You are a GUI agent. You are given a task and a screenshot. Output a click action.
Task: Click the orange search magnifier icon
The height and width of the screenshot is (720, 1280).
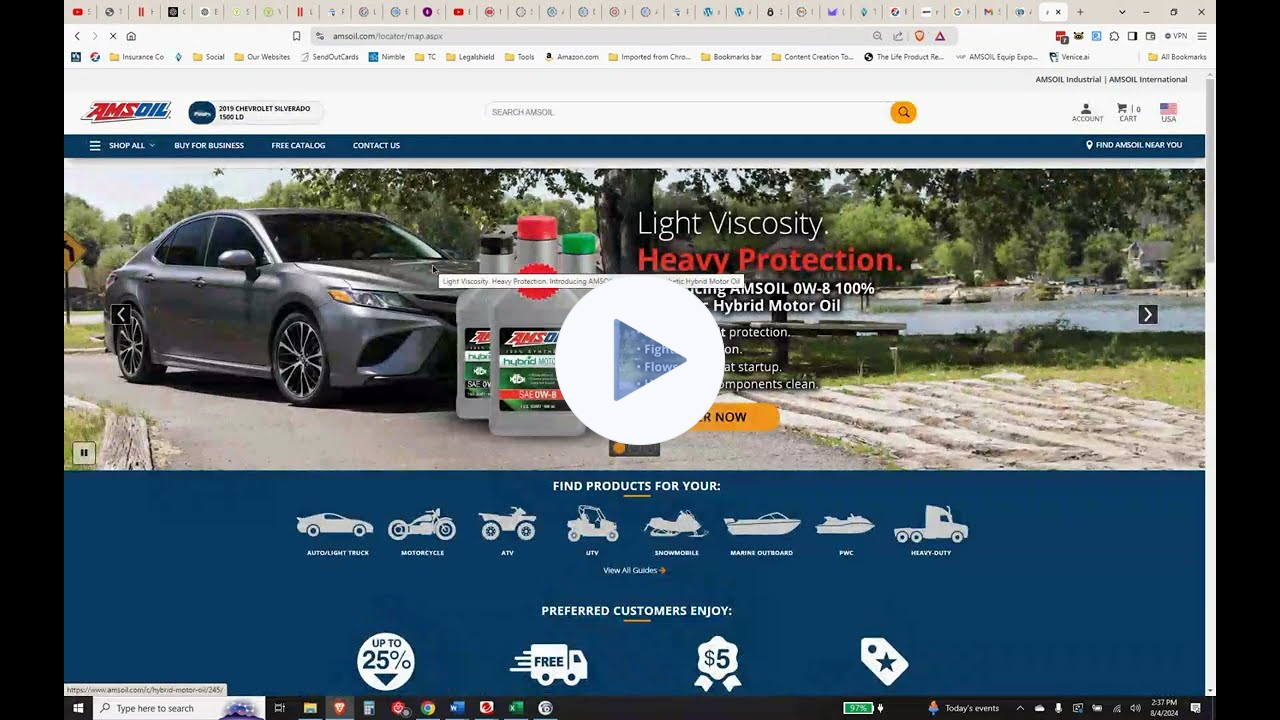[x=903, y=112]
